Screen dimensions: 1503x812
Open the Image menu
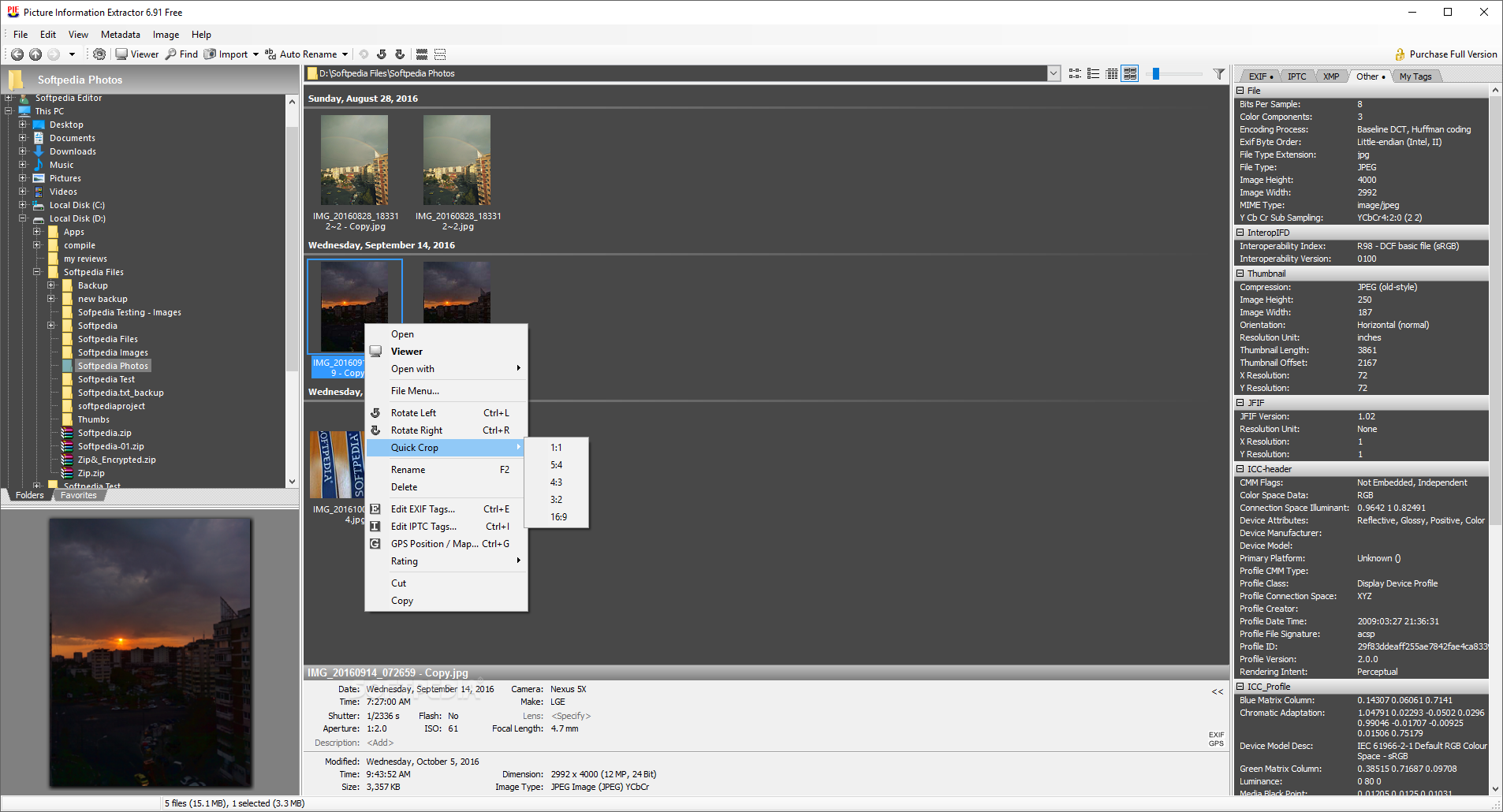click(166, 35)
